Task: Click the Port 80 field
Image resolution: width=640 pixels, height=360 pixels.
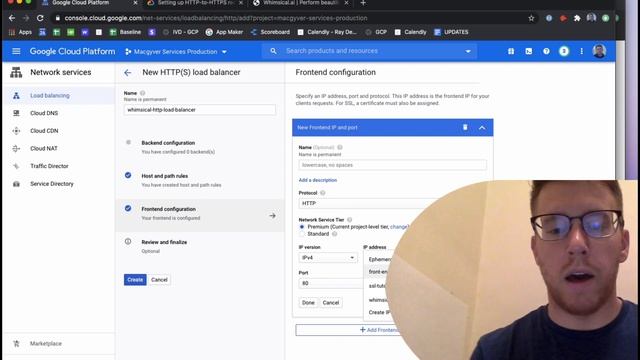Action: [x=331, y=283]
